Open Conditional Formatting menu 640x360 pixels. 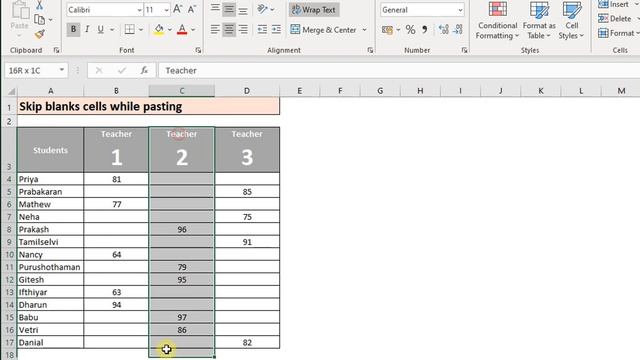(498, 20)
